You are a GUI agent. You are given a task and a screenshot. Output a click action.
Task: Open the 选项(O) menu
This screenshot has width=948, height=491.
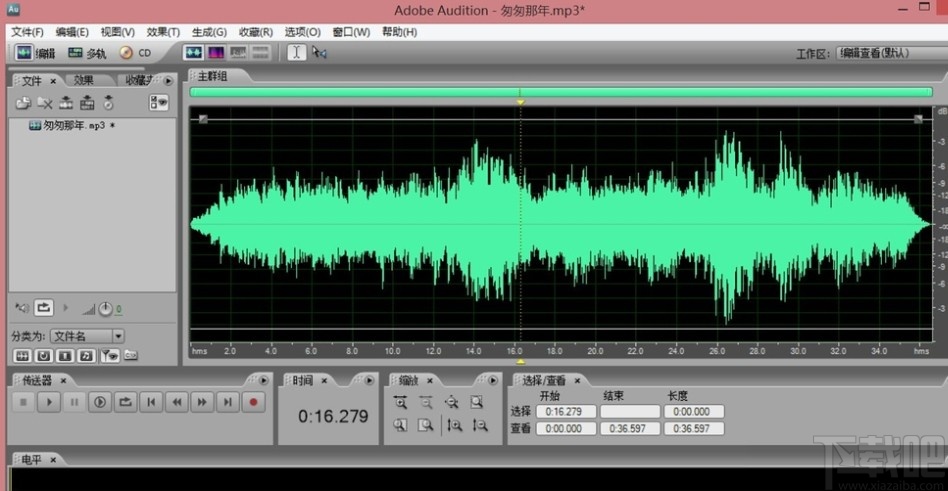click(x=302, y=32)
